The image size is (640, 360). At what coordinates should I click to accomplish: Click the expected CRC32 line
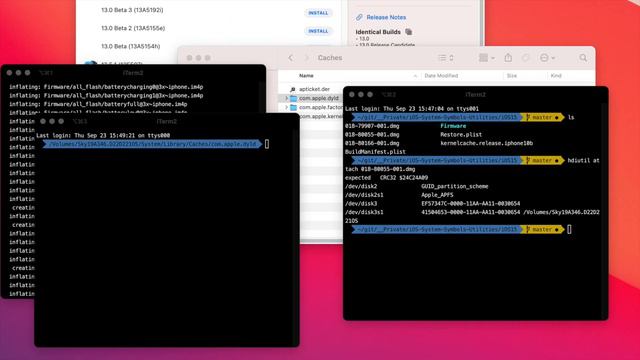point(386,178)
